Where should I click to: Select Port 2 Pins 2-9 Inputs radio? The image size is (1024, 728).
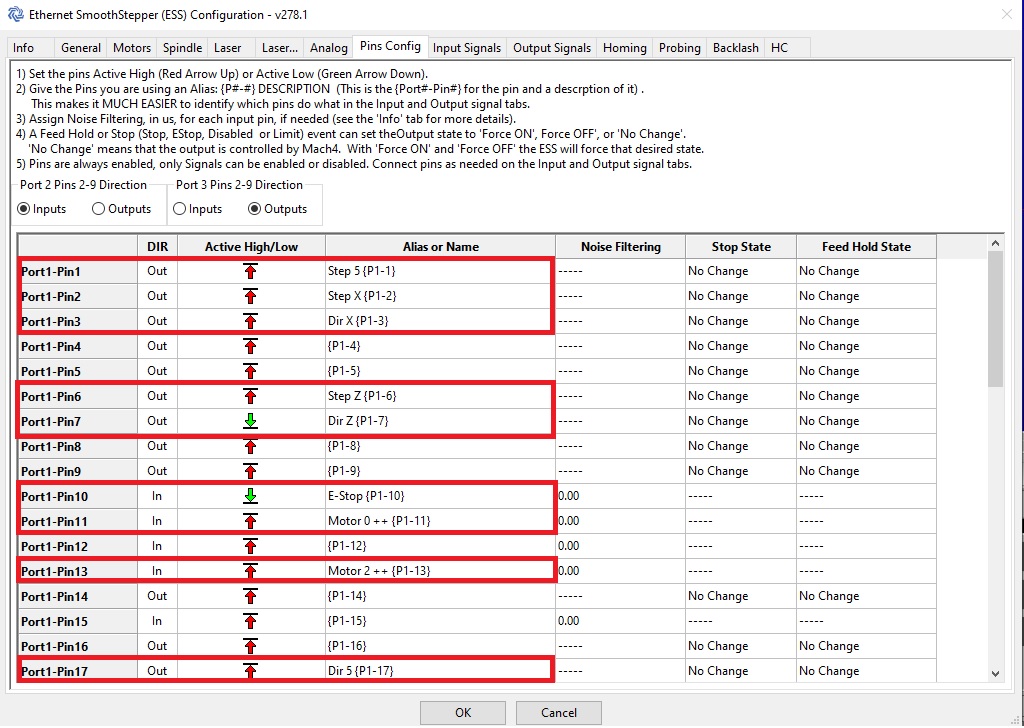(25, 209)
